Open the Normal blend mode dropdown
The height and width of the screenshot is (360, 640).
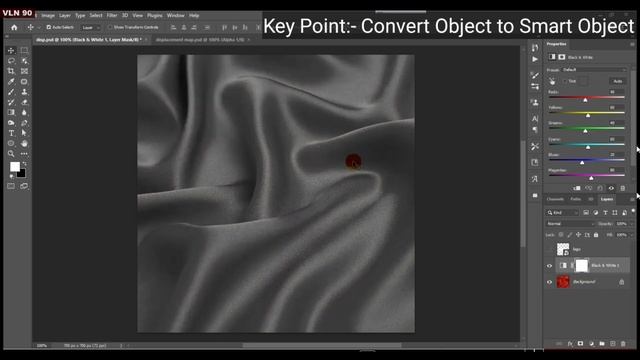pos(570,224)
